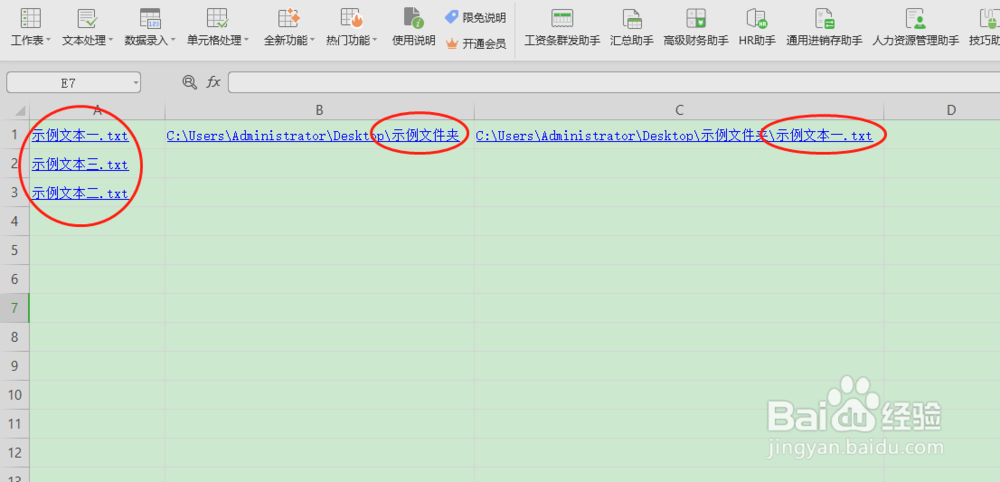This screenshot has width=1000, height=482.
Task: Open the 示例文本三.txt hyperlink in A2
Action: [x=80, y=164]
